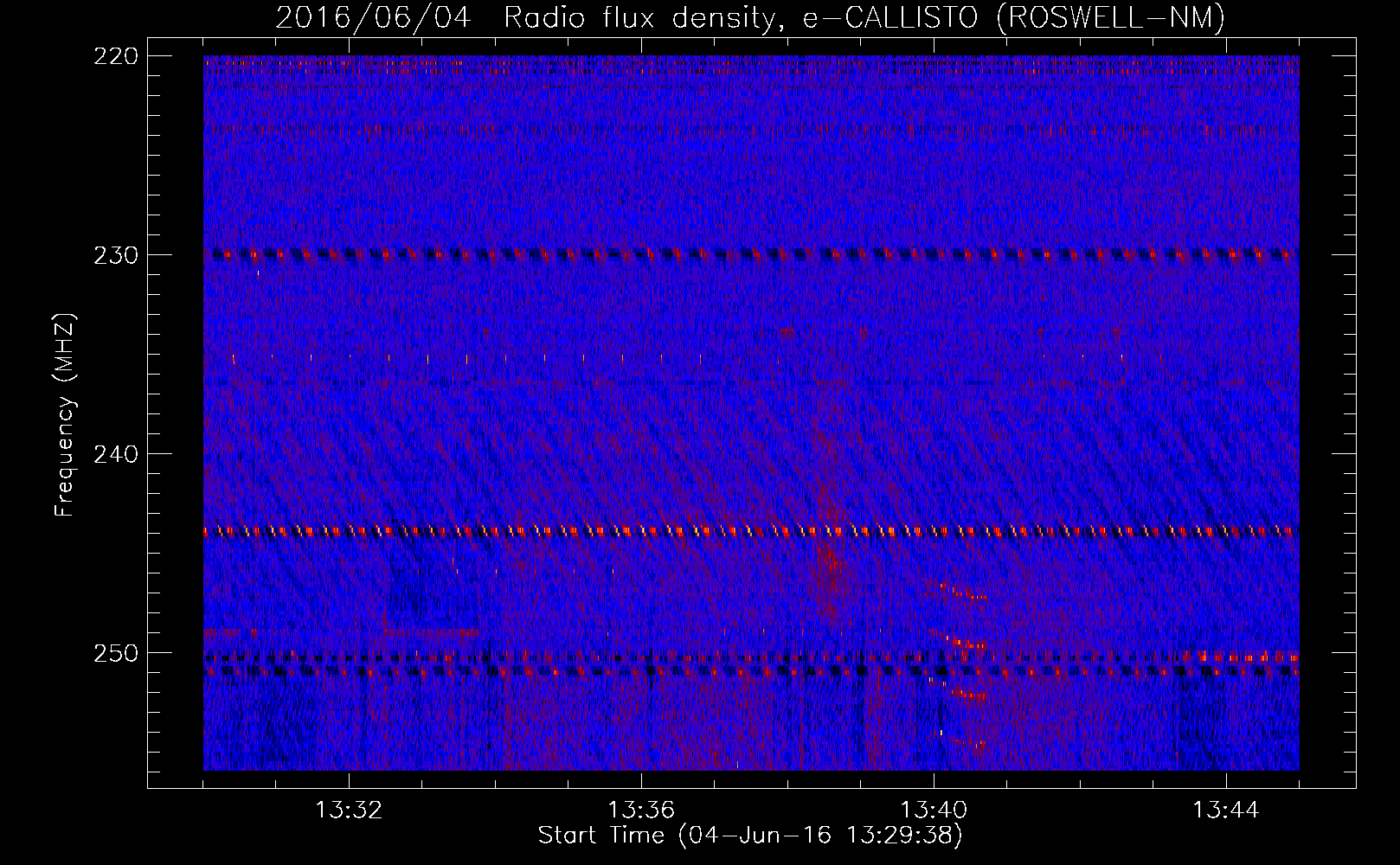Click the 13:44 time tick label
The image size is (1400, 865).
tap(1226, 811)
